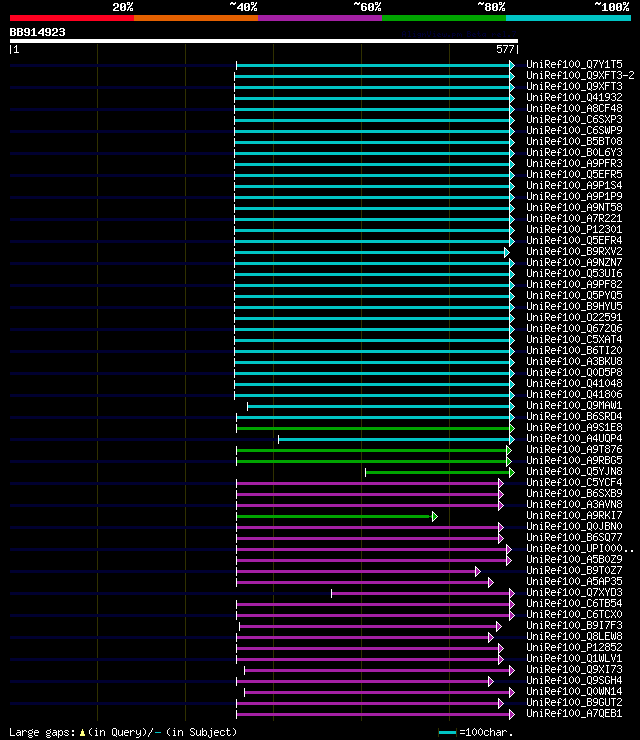Screen dimensions: 640x740
Task: Click the green alignment bar for A9S1E8
Action: coord(373,429)
